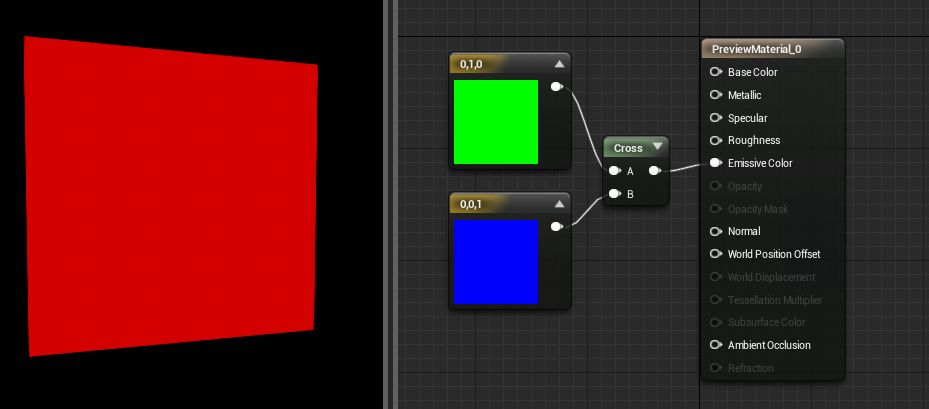
Task: Click the Cross node A input pin
Action: (x=615, y=171)
